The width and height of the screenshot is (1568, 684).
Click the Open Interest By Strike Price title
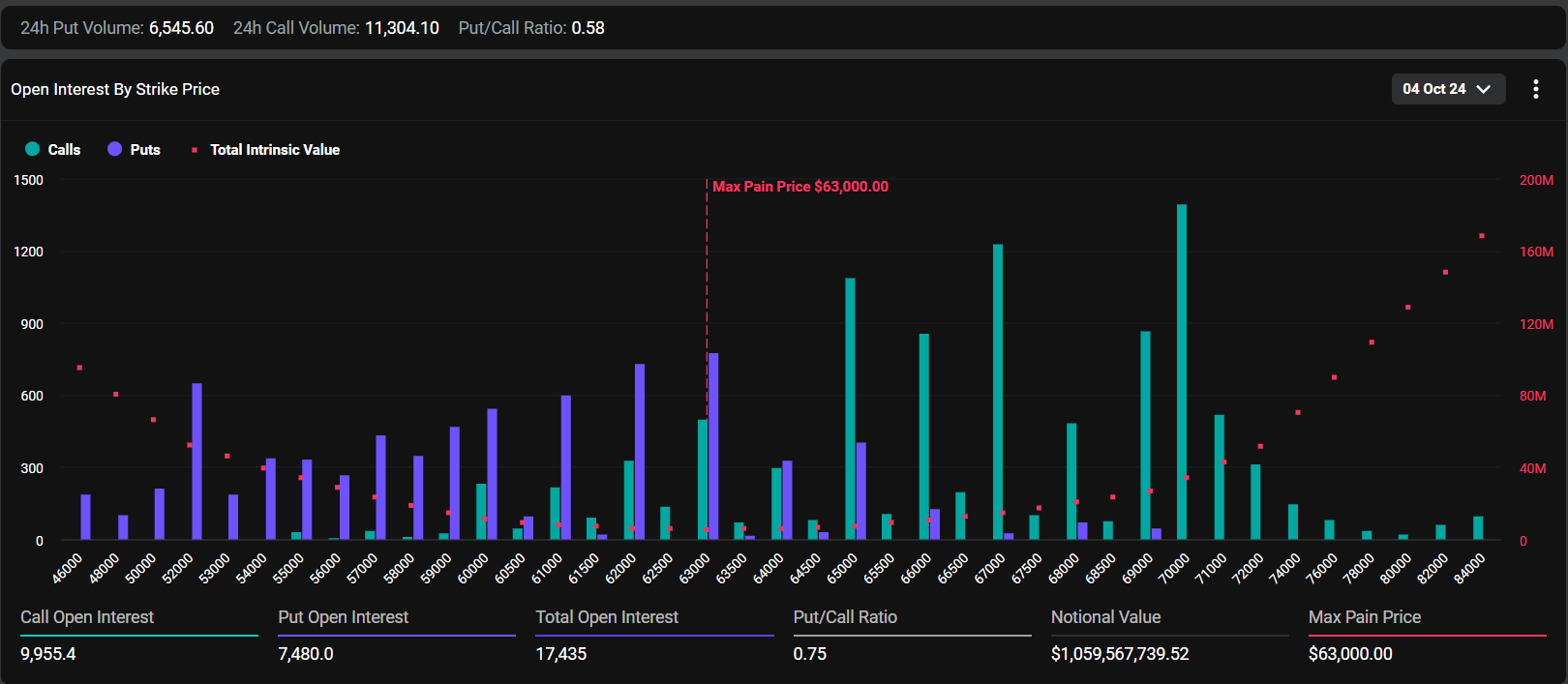pyautogui.click(x=115, y=89)
